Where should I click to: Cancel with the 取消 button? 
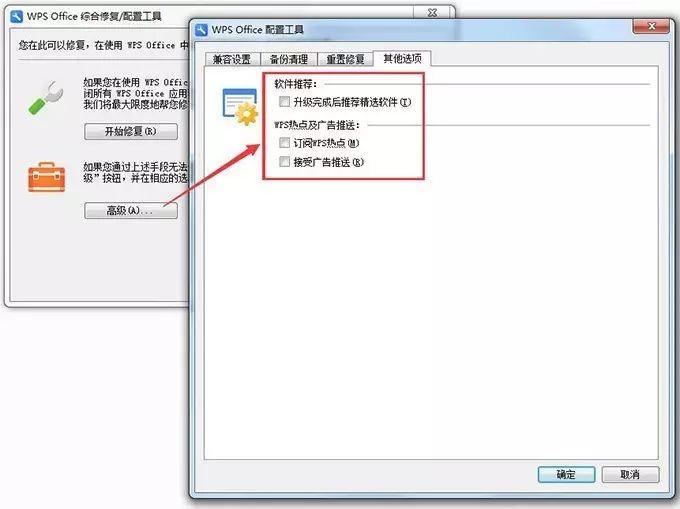coord(630,474)
